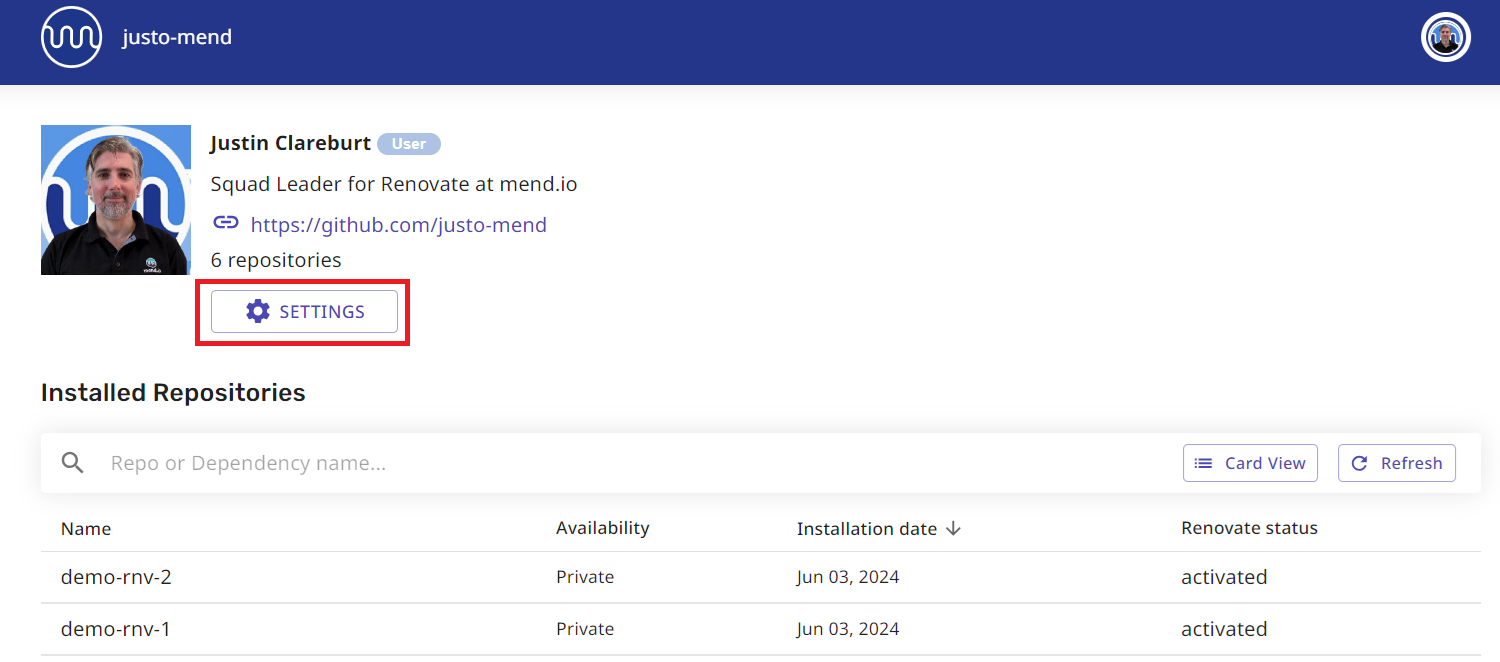Open the demo-rnv-2 repository row

(760, 577)
